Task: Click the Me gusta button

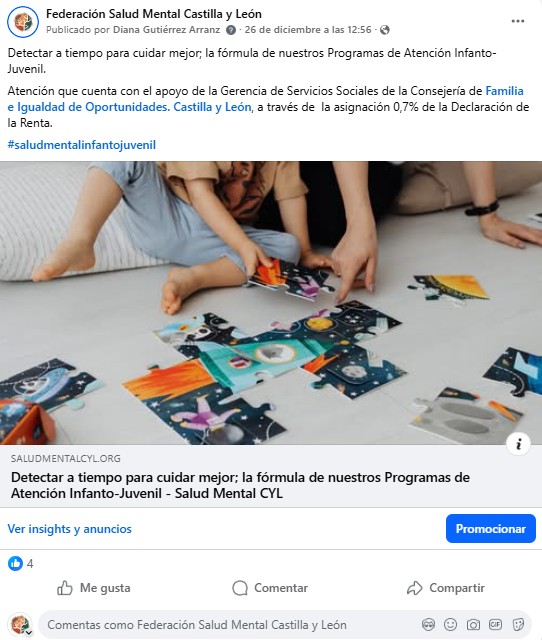Action: pyautogui.click(x=93, y=588)
